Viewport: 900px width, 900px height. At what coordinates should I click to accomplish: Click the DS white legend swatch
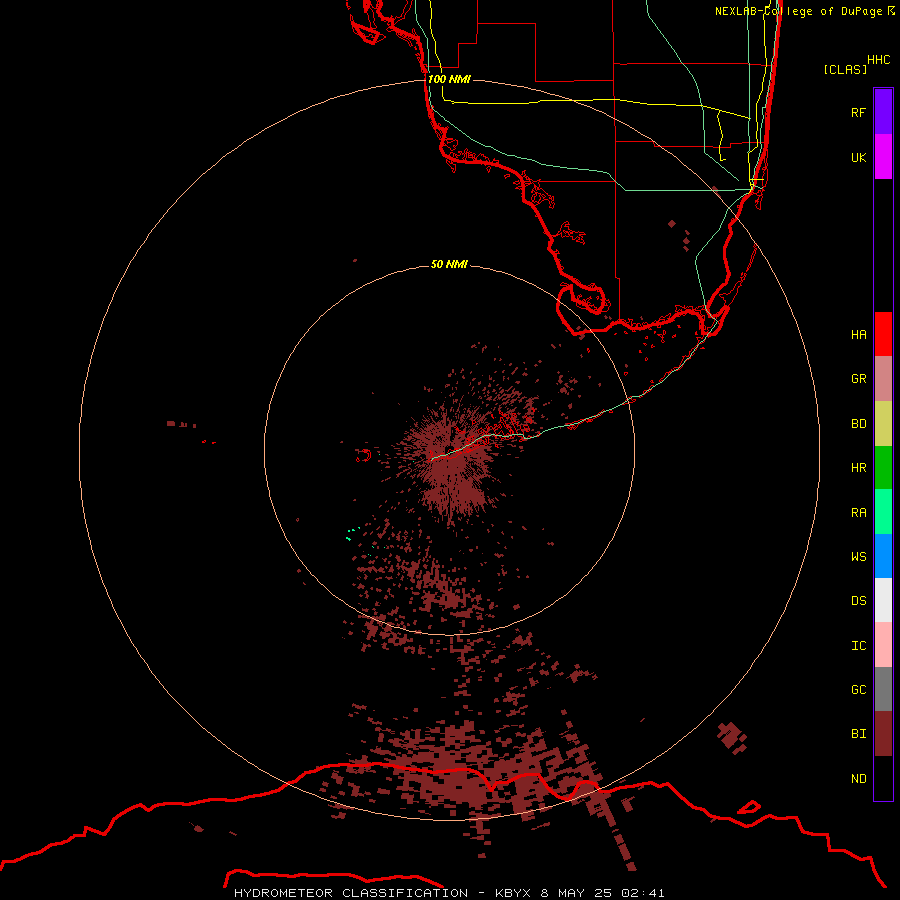coord(883,600)
